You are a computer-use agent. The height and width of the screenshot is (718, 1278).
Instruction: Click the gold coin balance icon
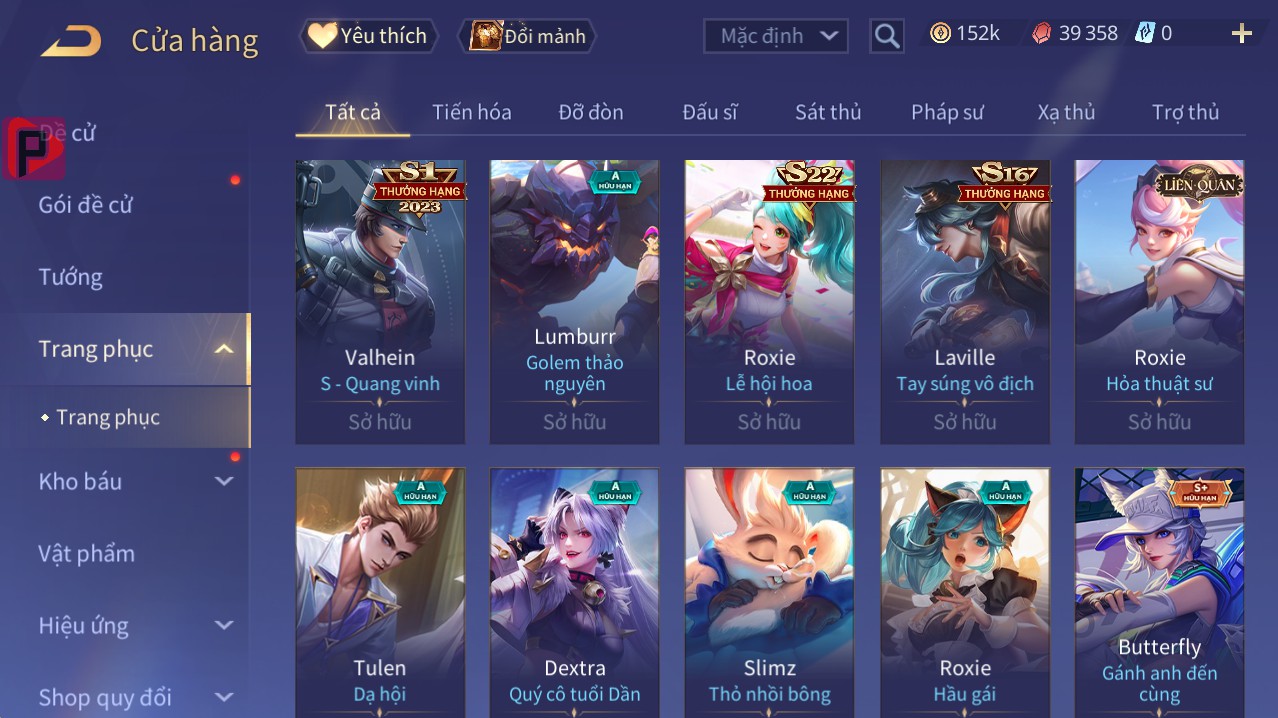tap(940, 33)
